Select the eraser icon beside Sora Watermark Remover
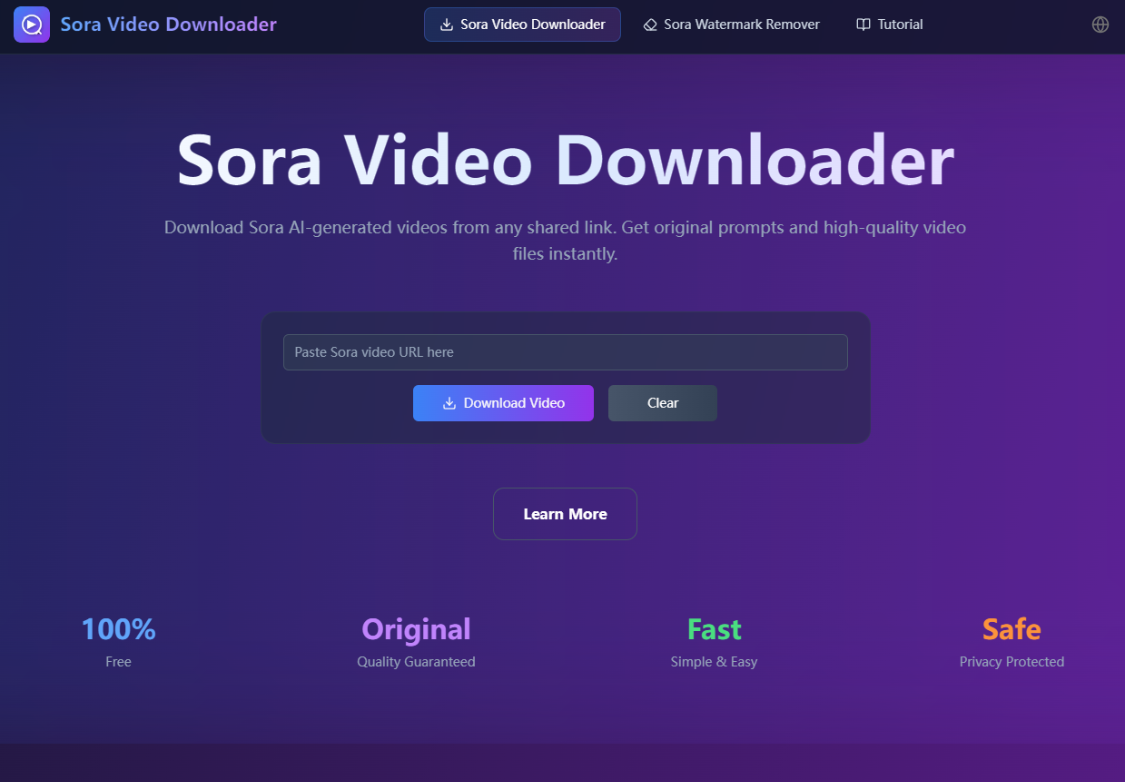The image size is (1125, 782). [651, 23]
